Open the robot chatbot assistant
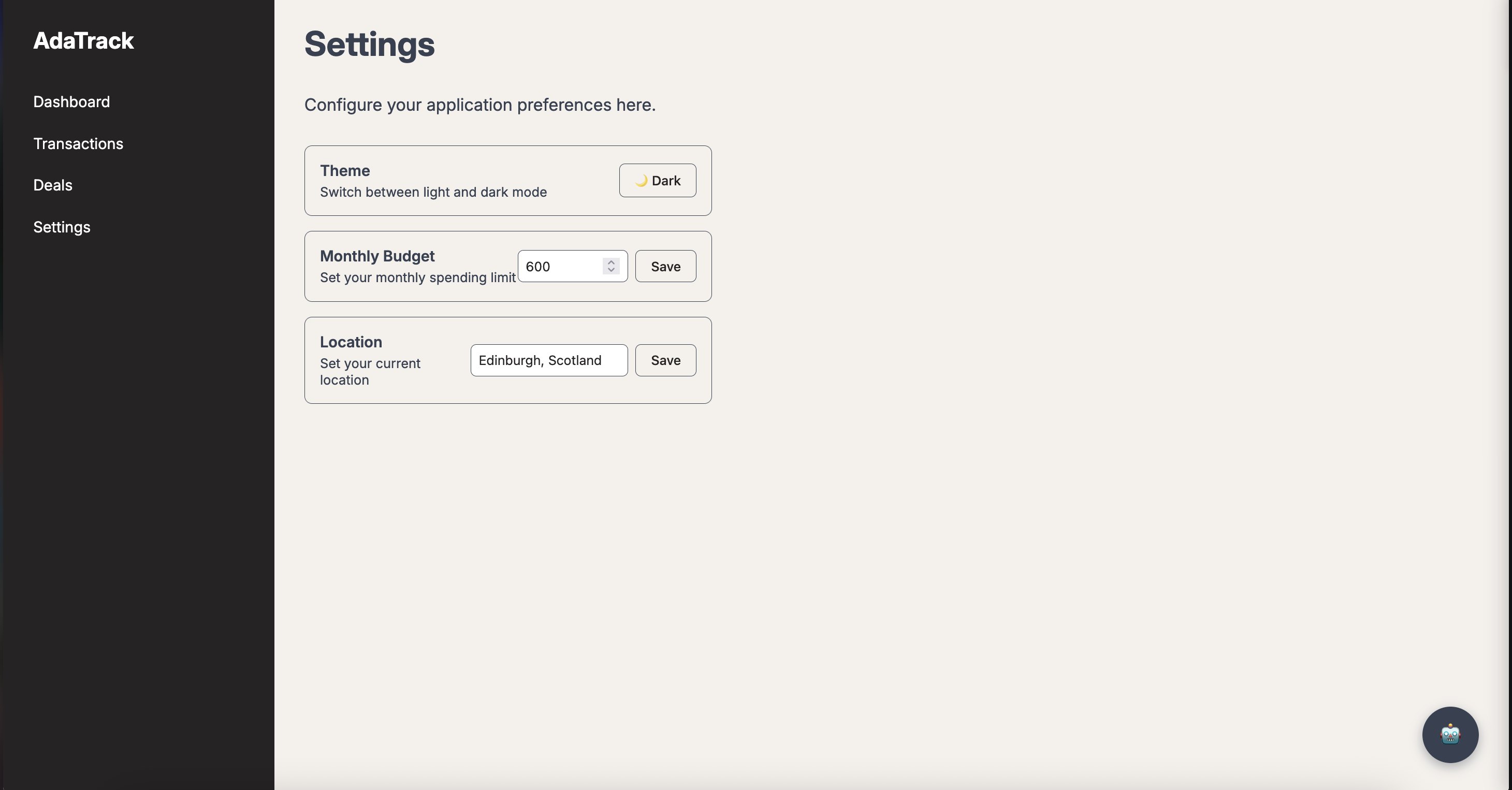This screenshot has width=1512, height=790. tap(1450, 734)
